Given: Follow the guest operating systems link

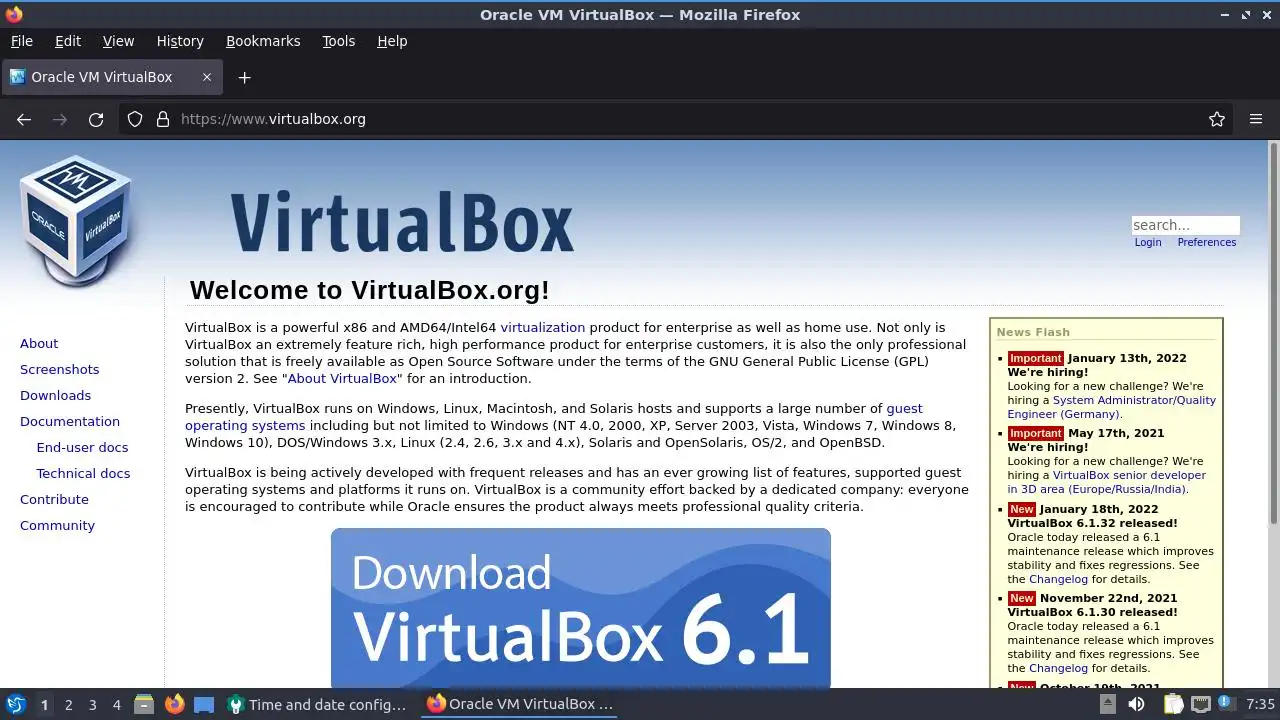Looking at the screenshot, I should click(554, 416).
